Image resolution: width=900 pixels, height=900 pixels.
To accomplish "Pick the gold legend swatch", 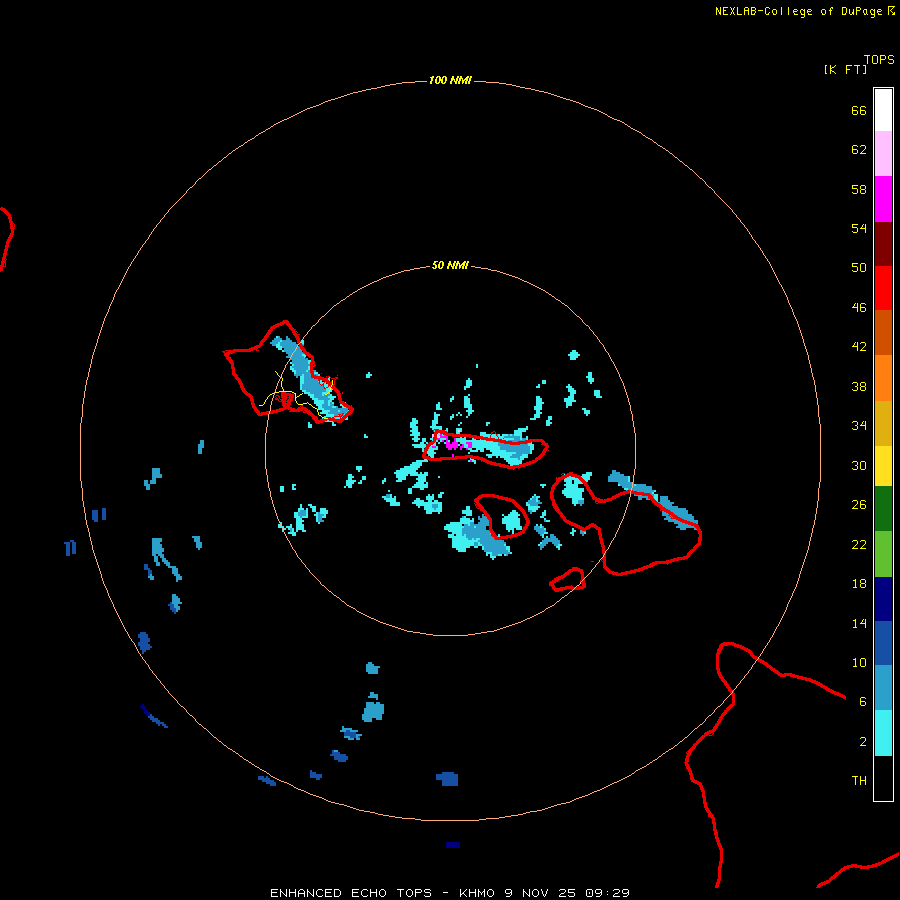I will coord(883,424).
